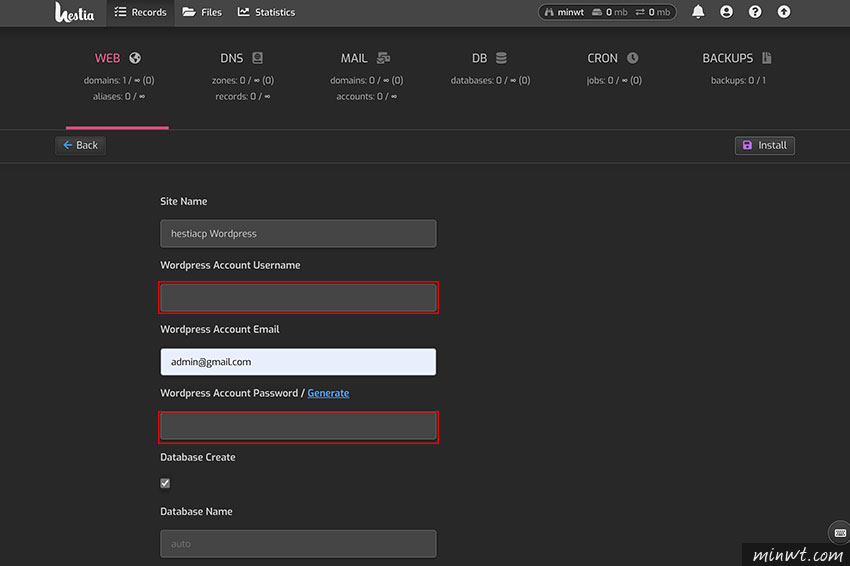Viewport: 850px width, 566px height.
Task: Click the BACKUPS file icon
Action: pyautogui.click(x=767, y=58)
